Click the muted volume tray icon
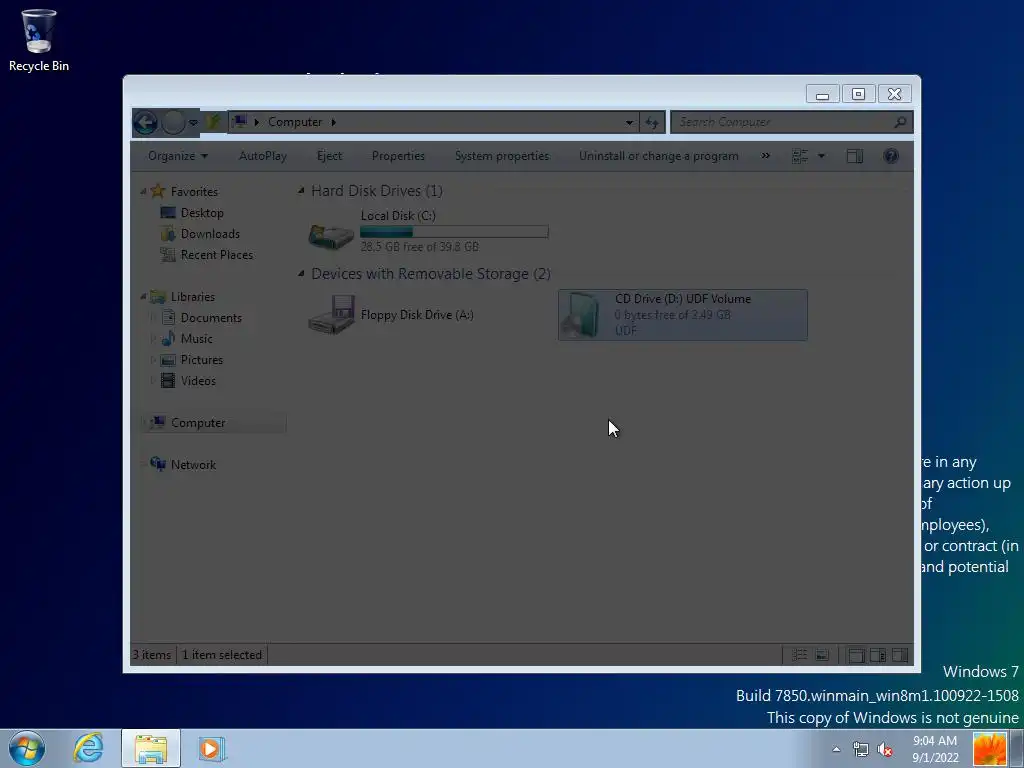Image resolution: width=1024 pixels, height=768 pixels. (x=885, y=749)
